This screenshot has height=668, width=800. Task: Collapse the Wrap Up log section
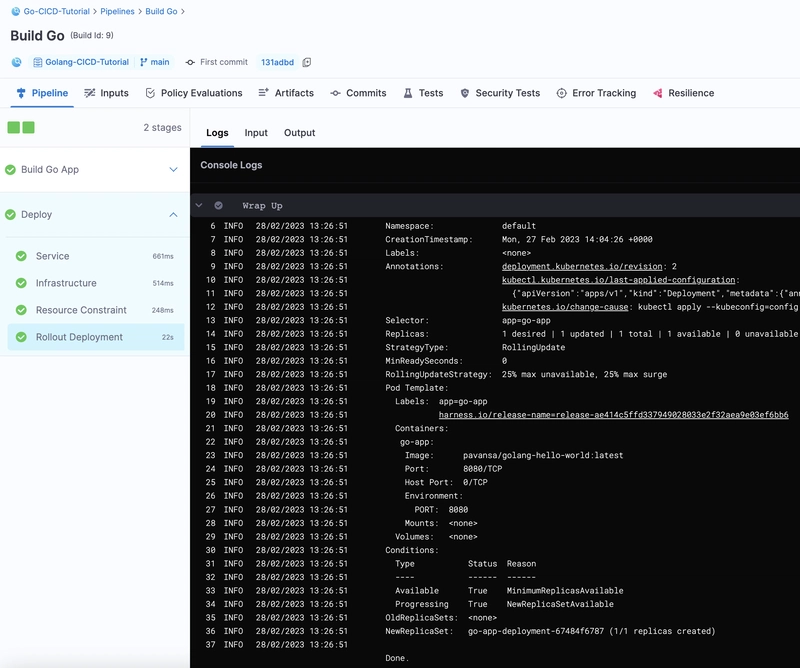click(199, 206)
